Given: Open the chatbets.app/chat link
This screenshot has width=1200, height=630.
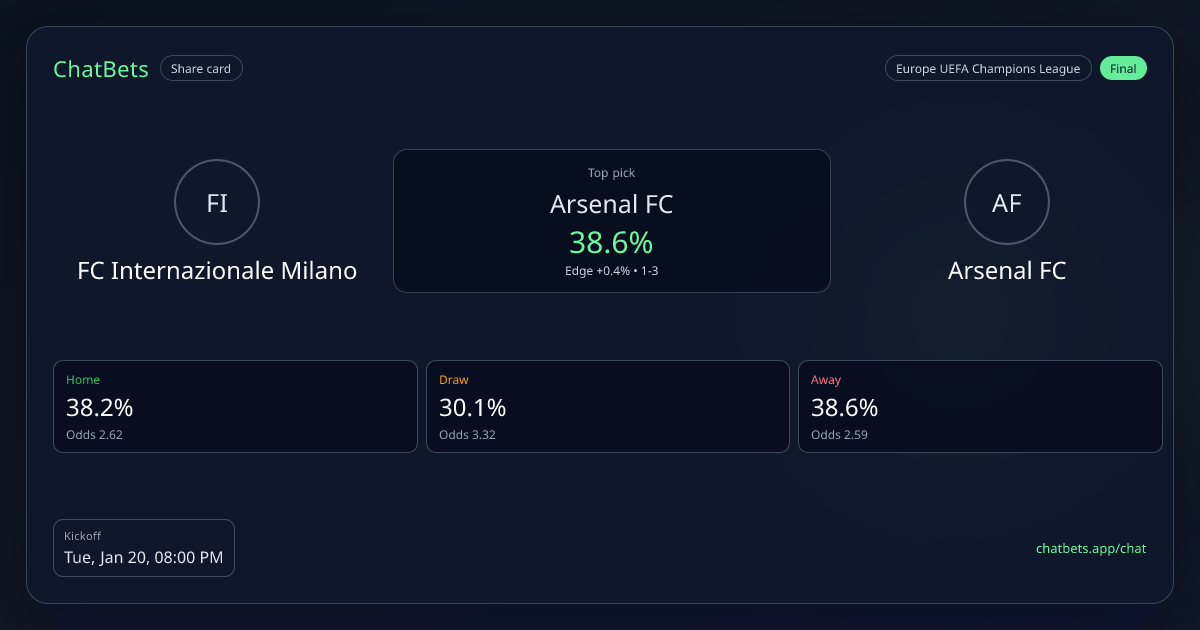Looking at the screenshot, I should 1090,548.
